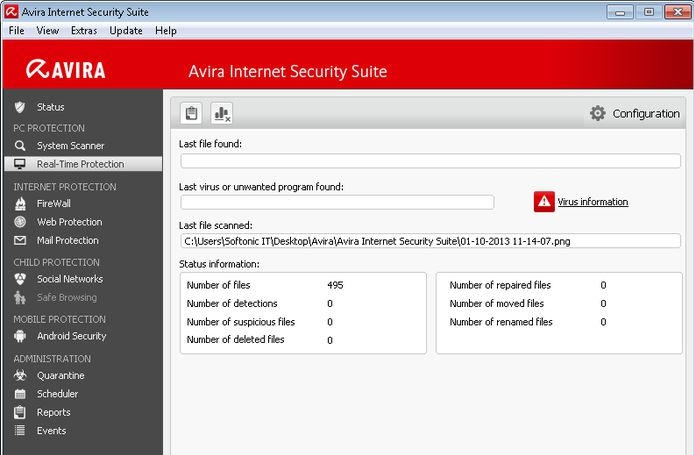This screenshot has width=694, height=455.
Task: Go to Status page
Action: pyautogui.click(x=50, y=107)
